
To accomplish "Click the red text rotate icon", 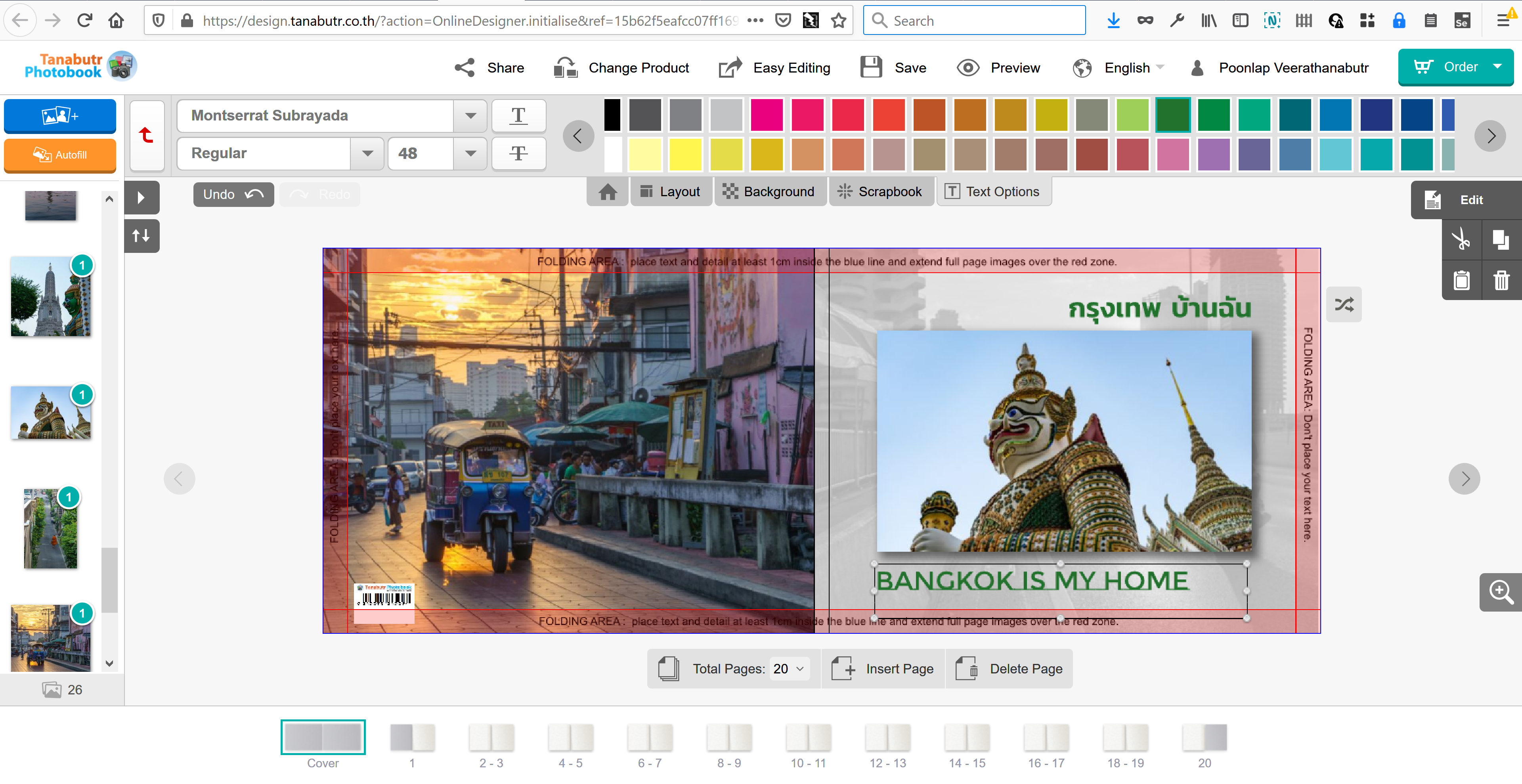I will point(147,135).
